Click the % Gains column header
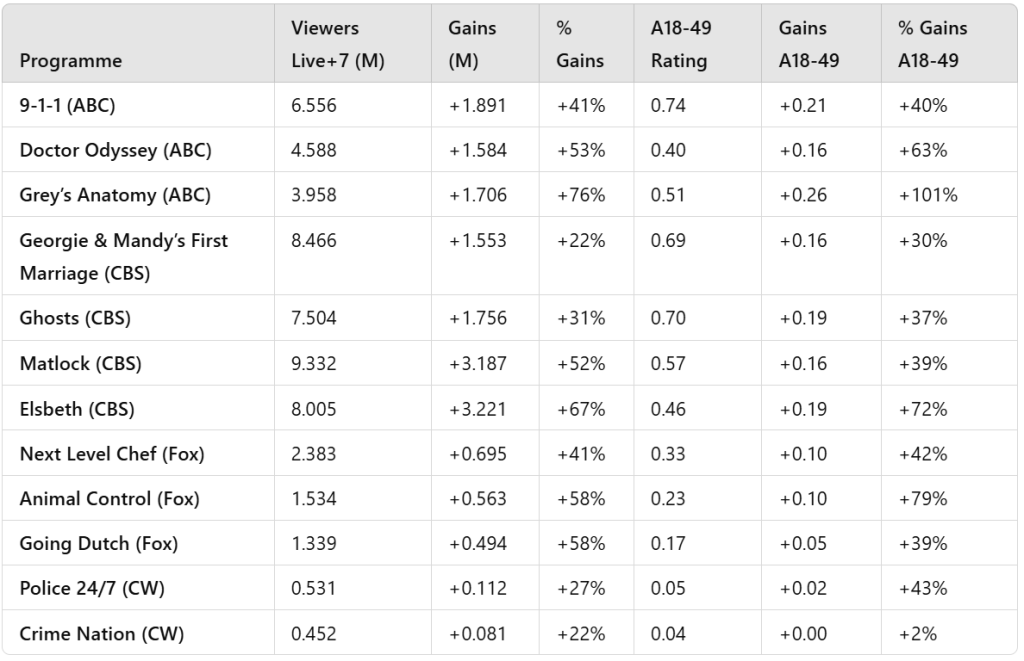 (580, 44)
